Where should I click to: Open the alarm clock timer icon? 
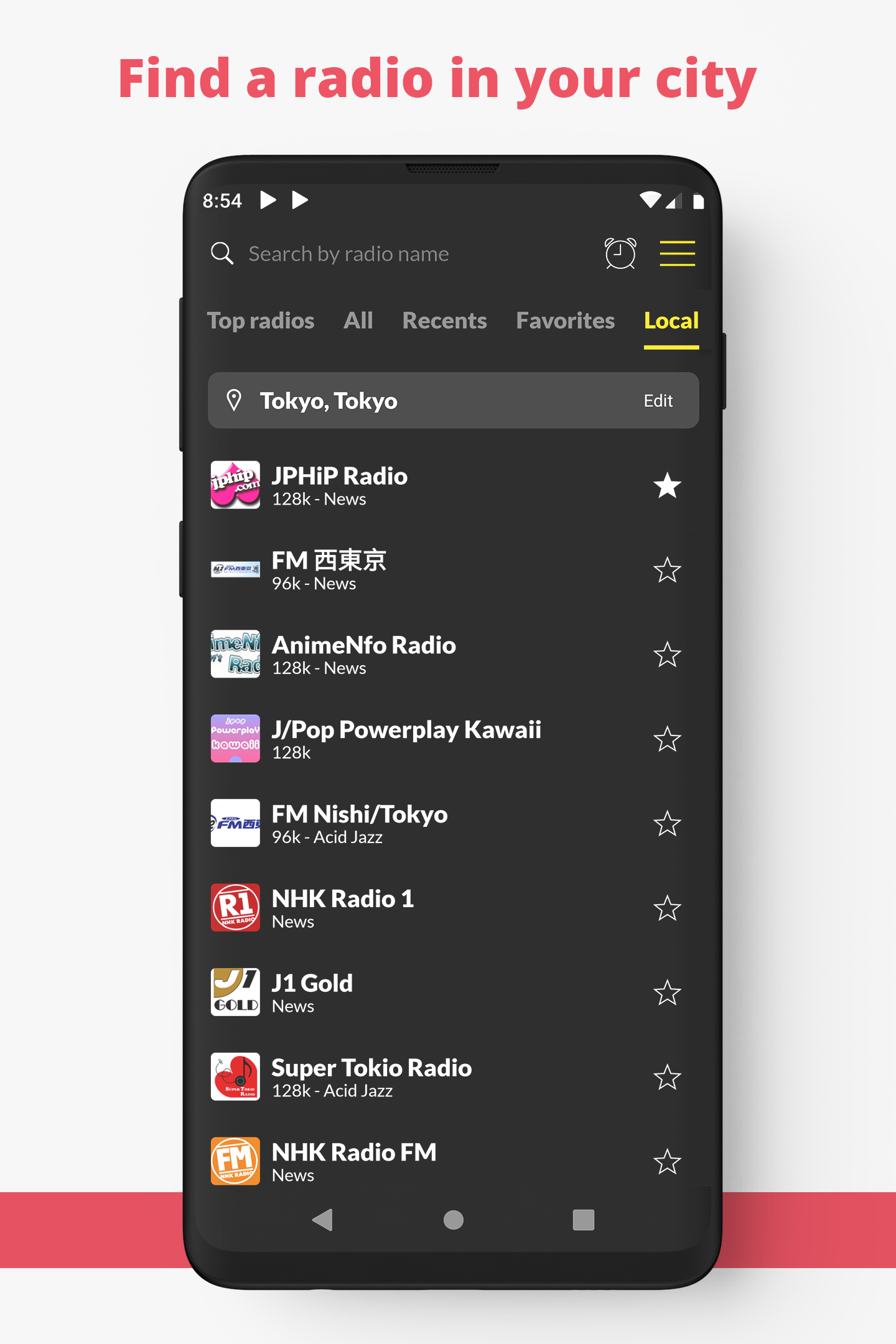620,253
